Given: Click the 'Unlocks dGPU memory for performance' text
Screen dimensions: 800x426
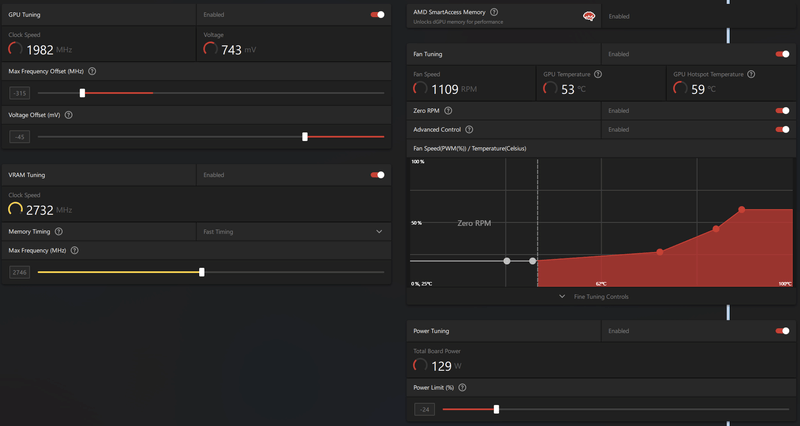Looking at the screenshot, I should point(458,22).
